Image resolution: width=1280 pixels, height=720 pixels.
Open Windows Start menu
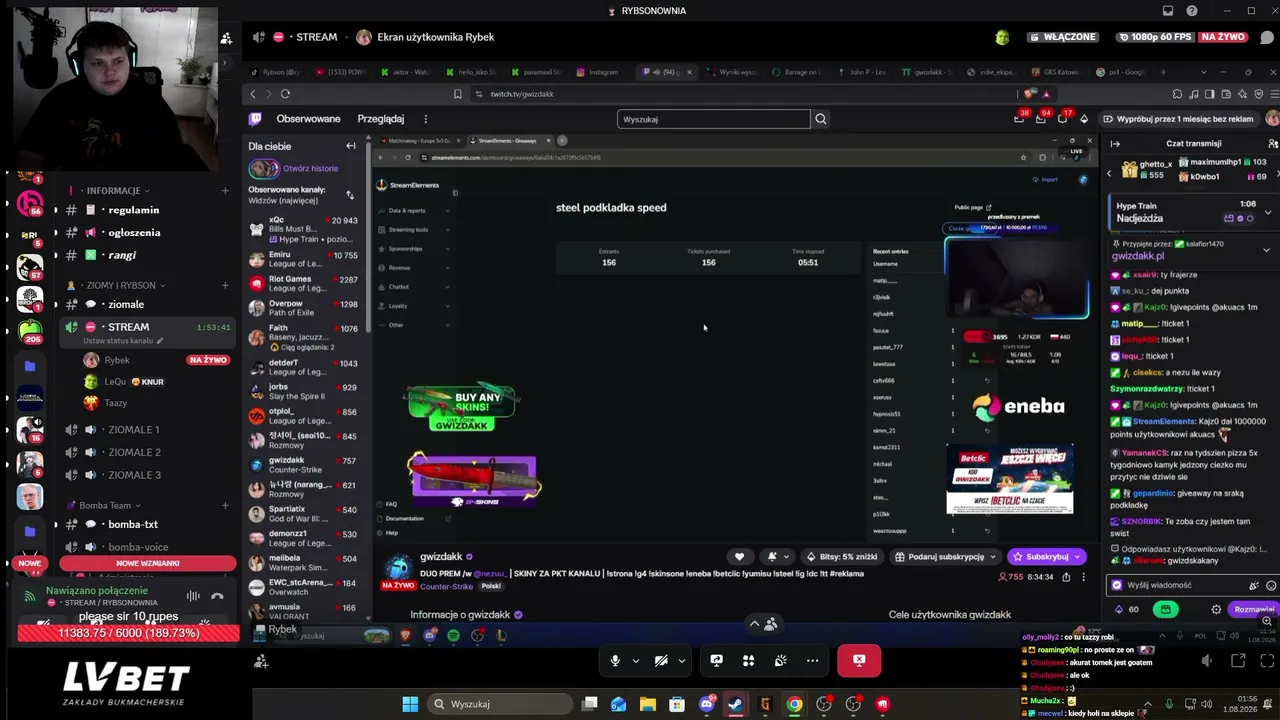coord(410,704)
